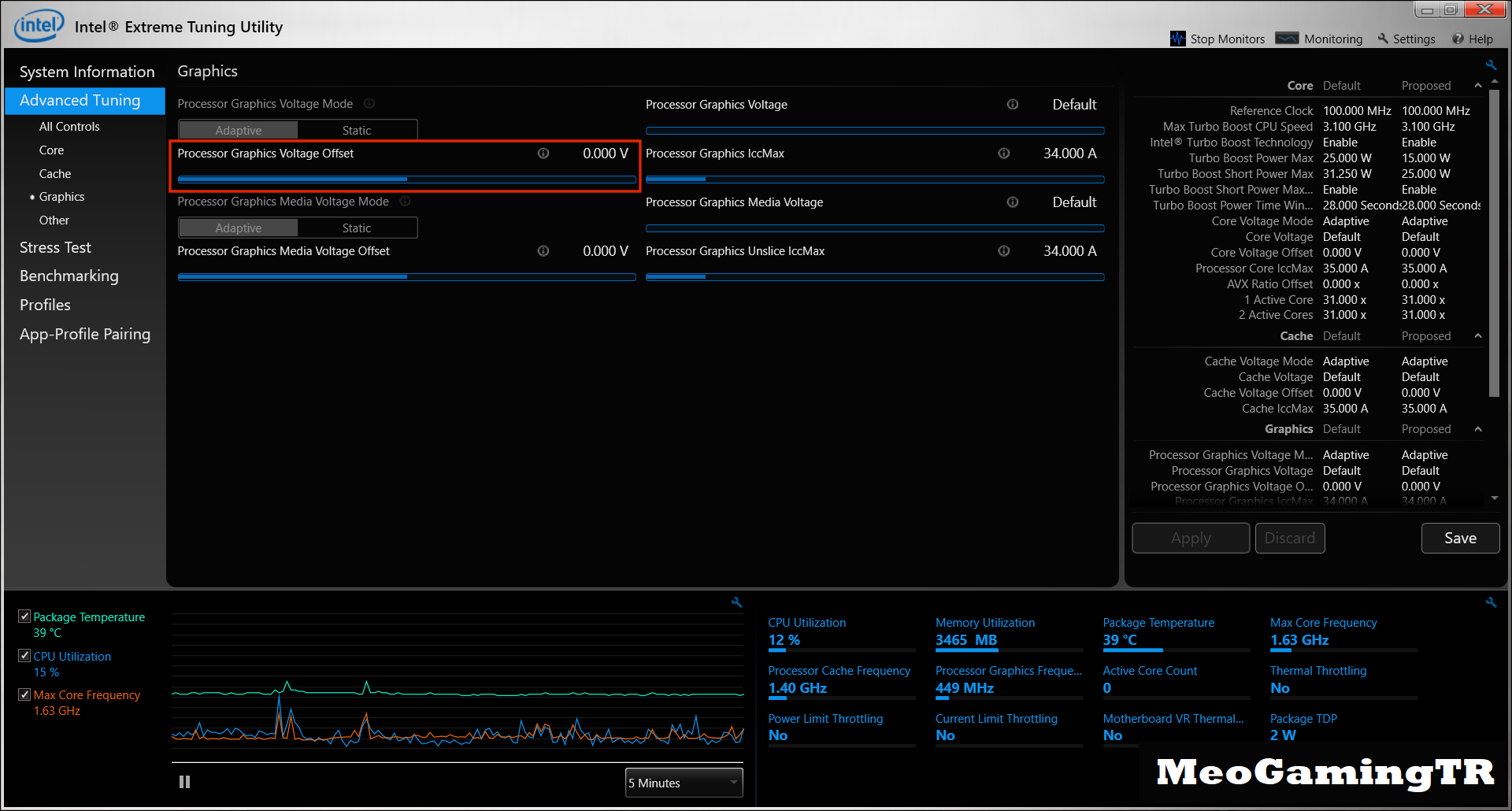This screenshot has height=811, width=1512.
Task: Set Graphics Media Voltage Mode to Adaptive
Action: 238,228
